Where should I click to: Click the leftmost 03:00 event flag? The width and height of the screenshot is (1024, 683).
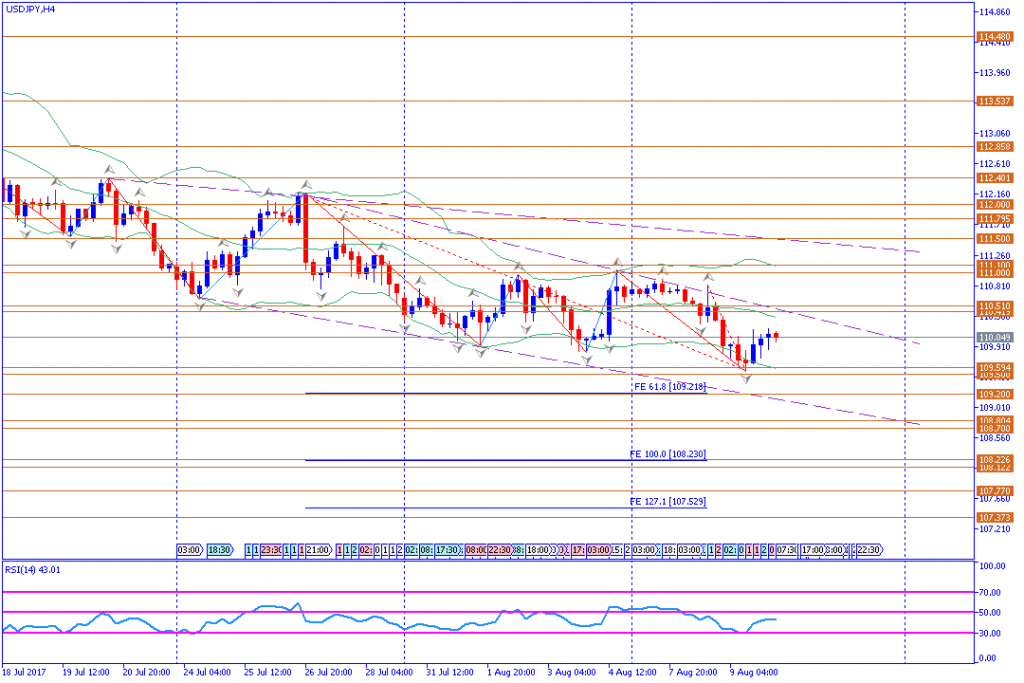189,550
